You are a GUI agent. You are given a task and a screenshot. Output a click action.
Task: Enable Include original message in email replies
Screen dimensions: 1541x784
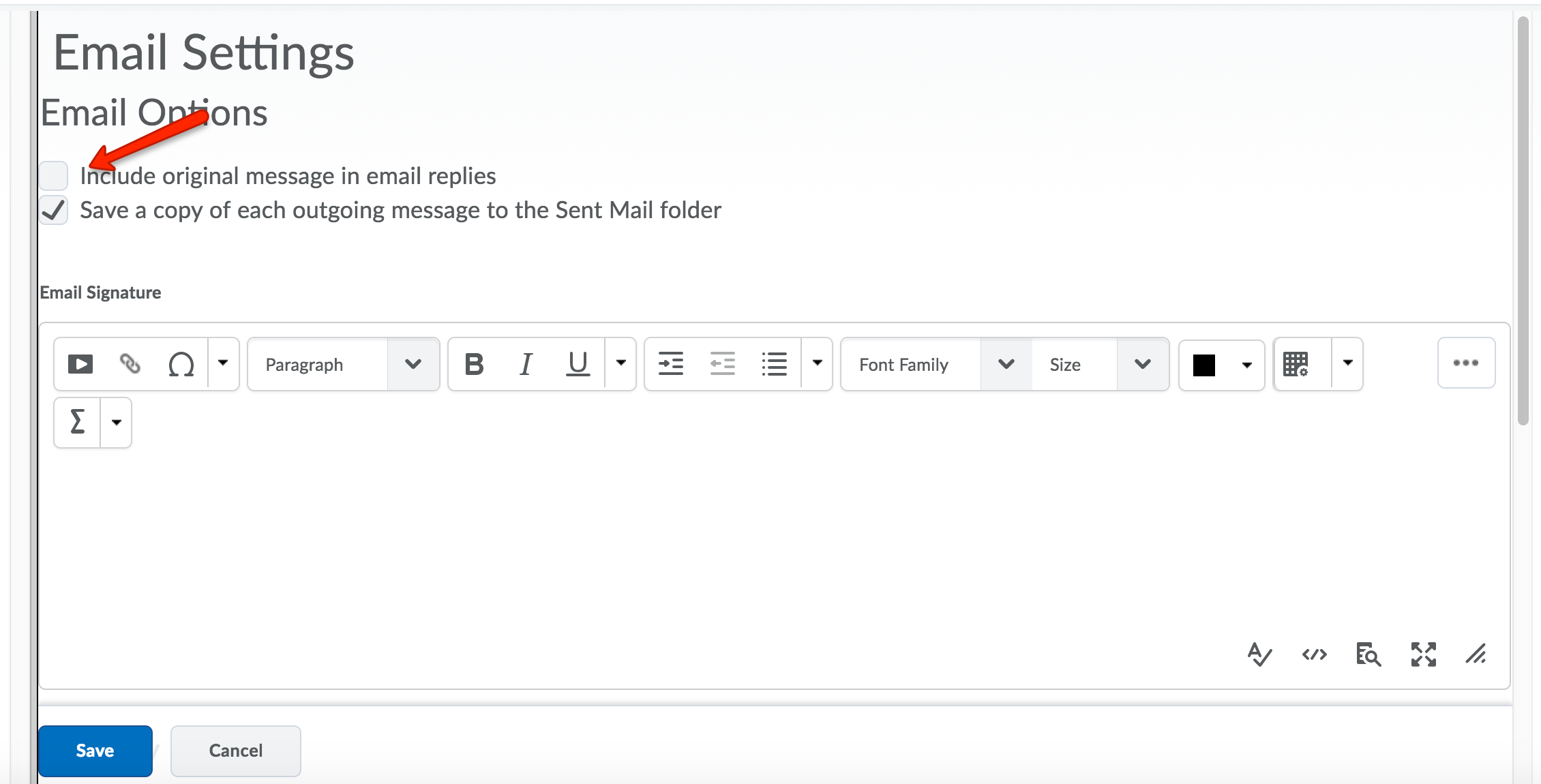pyautogui.click(x=53, y=176)
